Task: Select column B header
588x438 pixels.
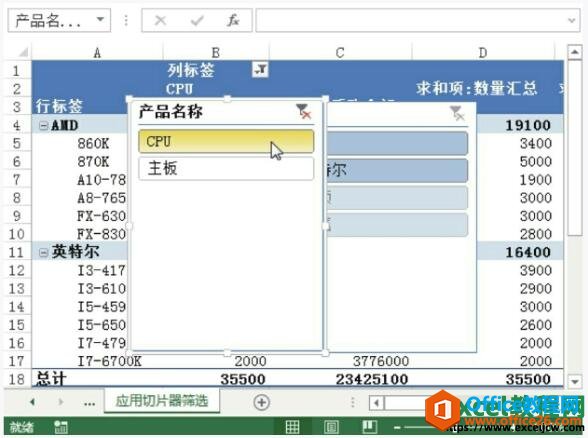Action: [216, 52]
